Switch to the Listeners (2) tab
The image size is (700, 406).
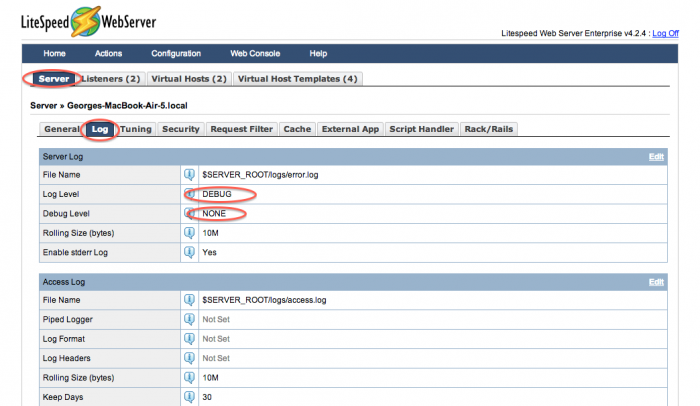point(111,79)
